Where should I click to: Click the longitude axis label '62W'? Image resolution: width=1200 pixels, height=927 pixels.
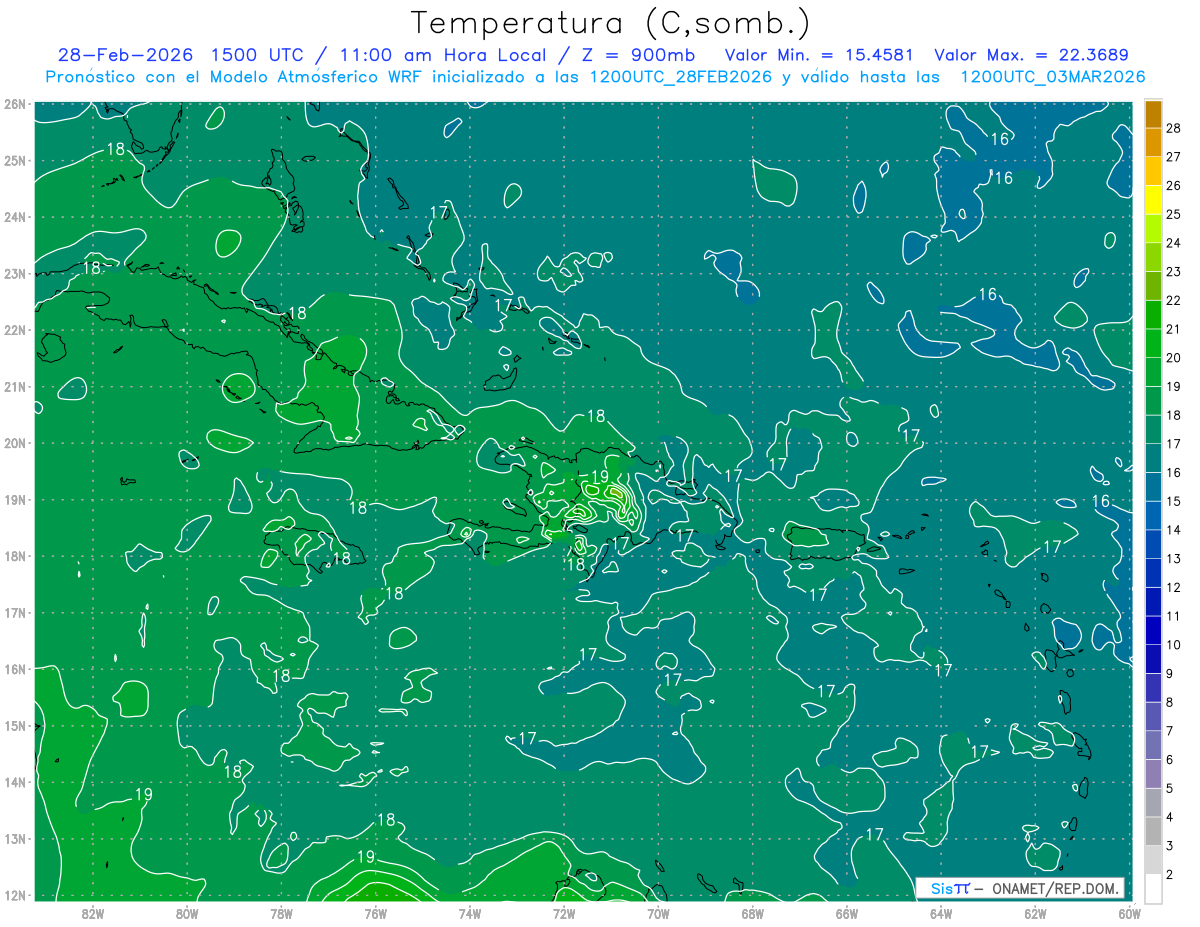pyautogui.click(x=1036, y=912)
